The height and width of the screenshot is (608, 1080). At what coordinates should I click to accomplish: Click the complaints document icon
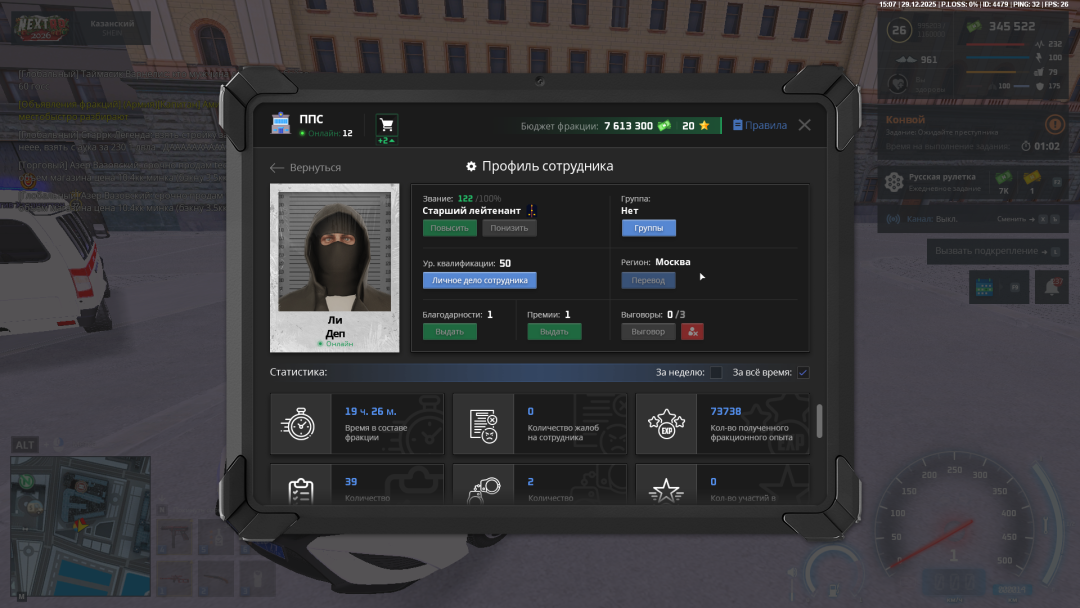[483, 424]
